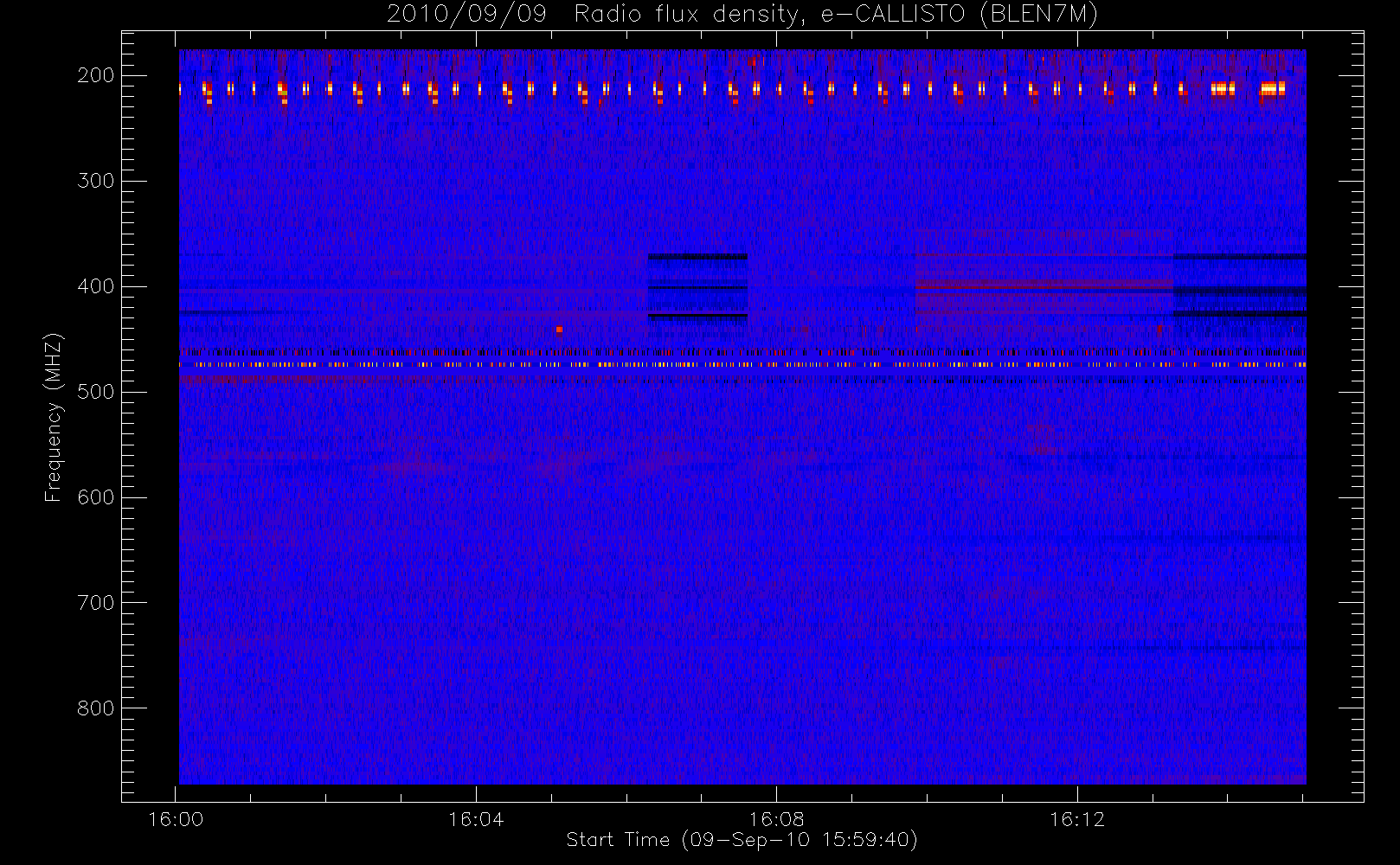Click the 300 frequency axis label
Screen dimensions: 1400x865
tap(95, 181)
